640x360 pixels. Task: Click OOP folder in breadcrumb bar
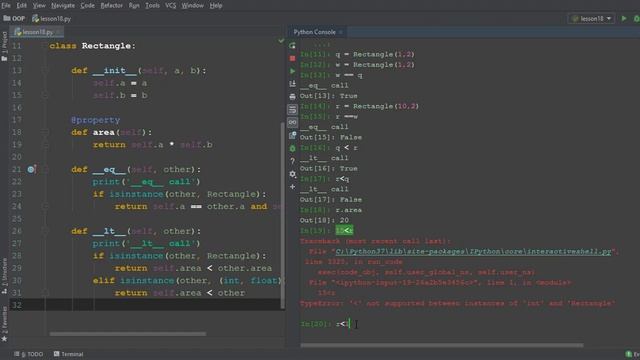[x=14, y=18]
